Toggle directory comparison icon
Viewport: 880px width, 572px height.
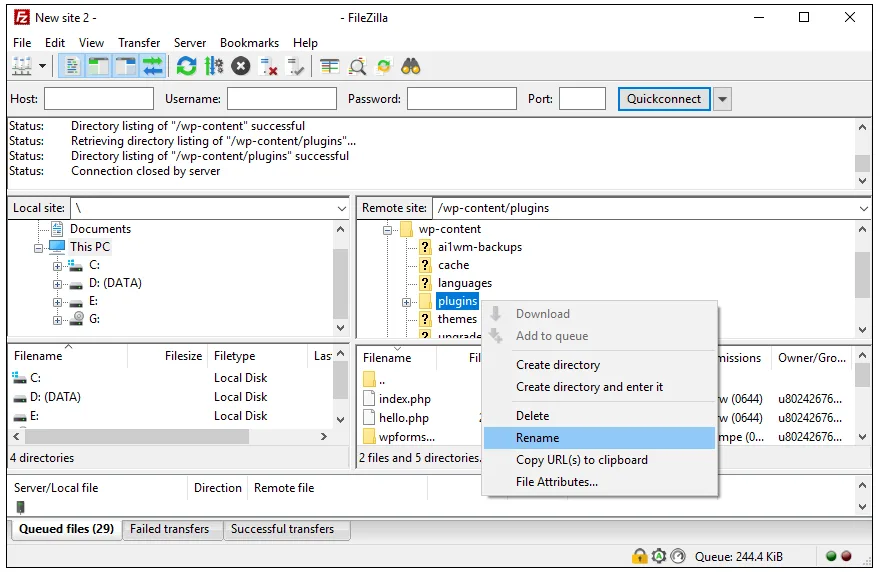[x=358, y=66]
